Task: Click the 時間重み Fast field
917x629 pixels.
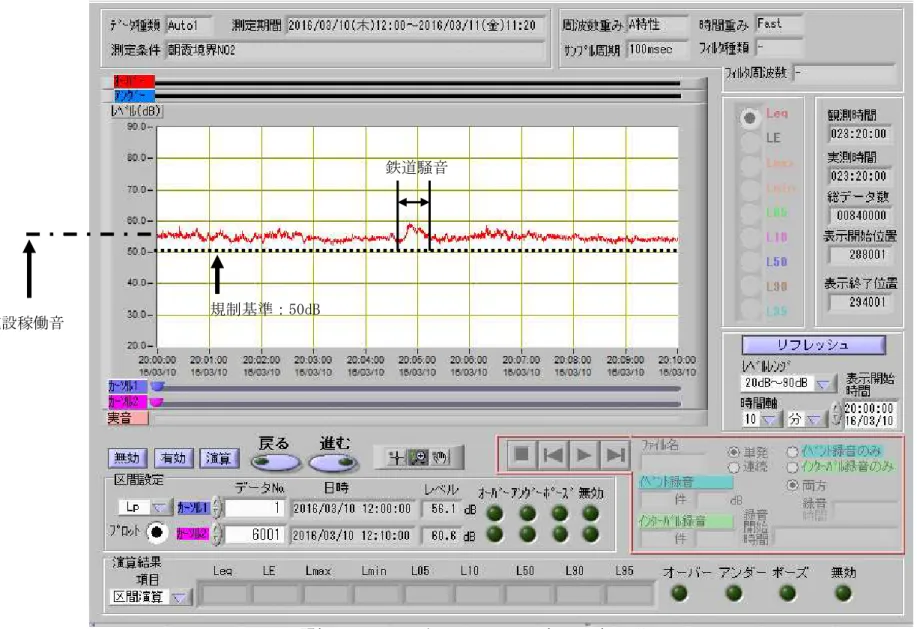Action: (778, 23)
